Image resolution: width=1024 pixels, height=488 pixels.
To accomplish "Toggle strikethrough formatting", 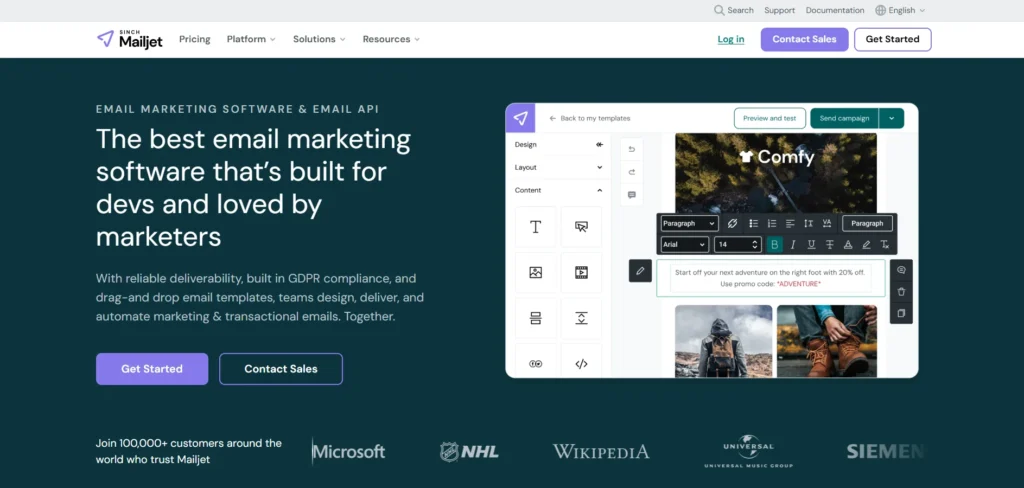I will (829, 244).
